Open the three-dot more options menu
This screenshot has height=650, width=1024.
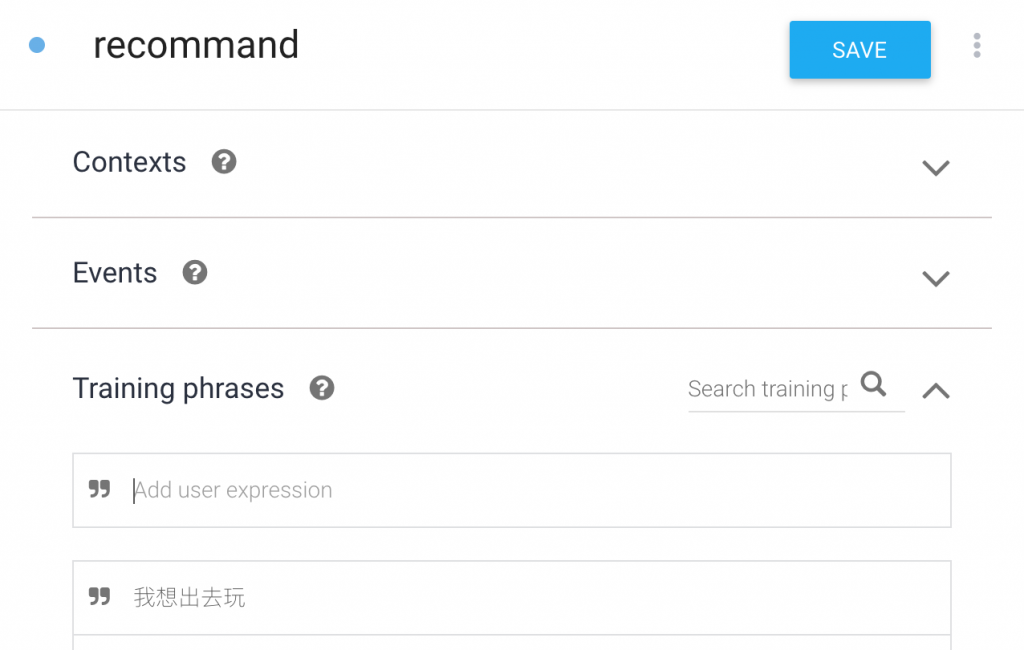click(976, 46)
